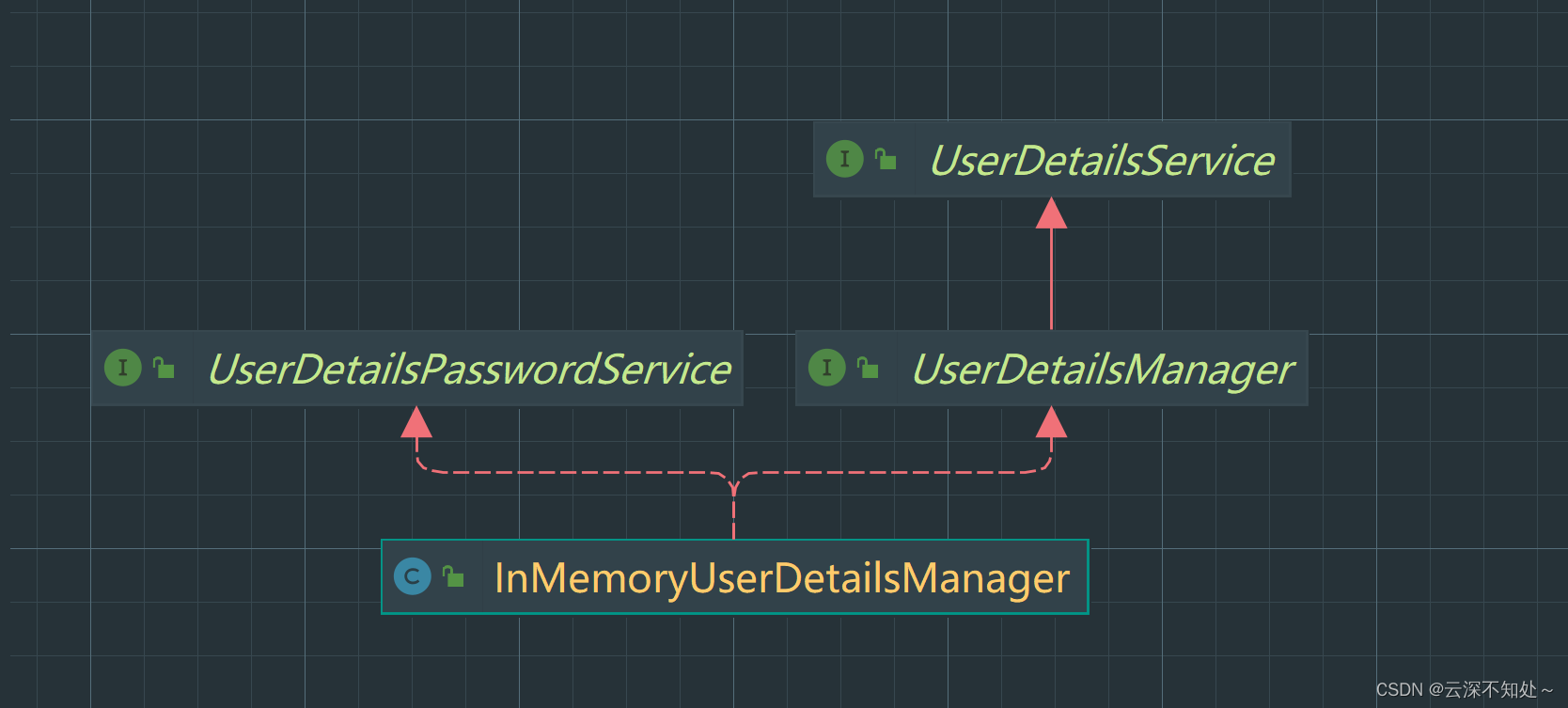Click interface icon on UserDetailsService node
The height and width of the screenshot is (708, 1568).
tap(844, 159)
